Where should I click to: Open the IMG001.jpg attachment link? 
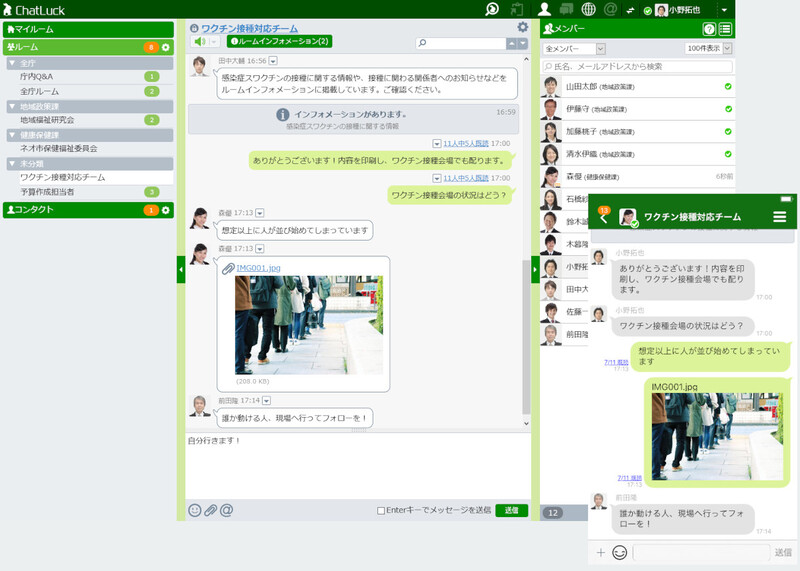click(258, 268)
